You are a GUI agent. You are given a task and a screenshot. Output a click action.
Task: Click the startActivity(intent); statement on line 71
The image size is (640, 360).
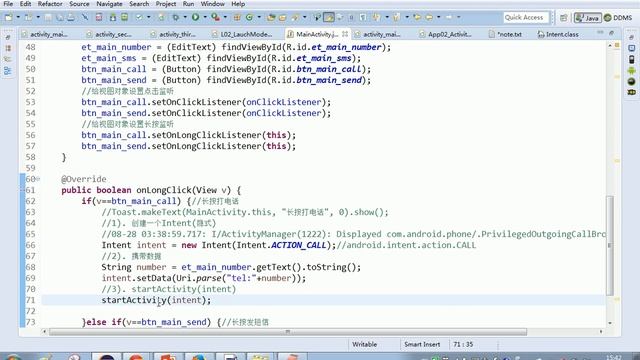click(x=156, y=300)
